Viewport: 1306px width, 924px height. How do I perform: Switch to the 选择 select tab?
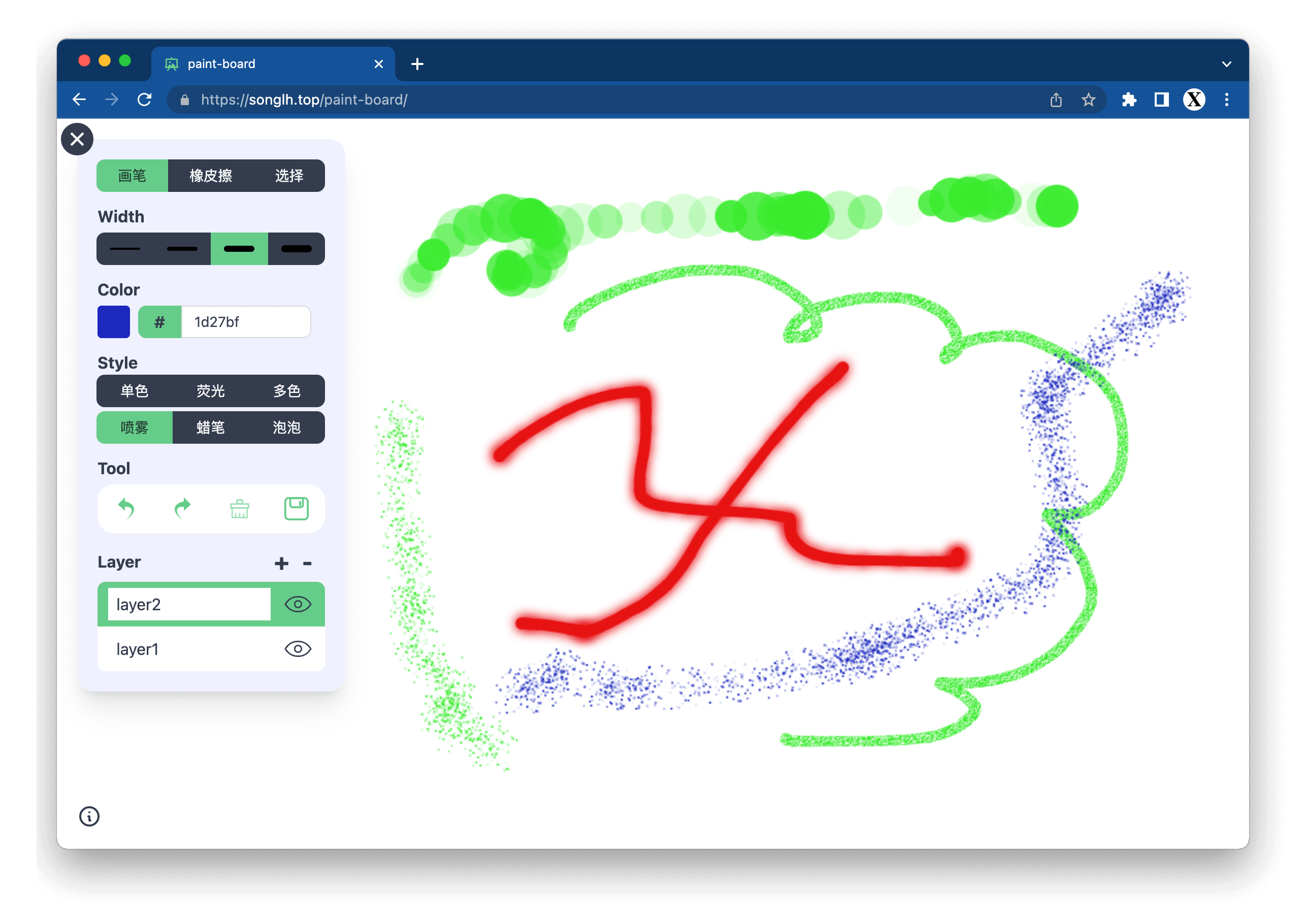pyautogui.click(x=289, y=176)
